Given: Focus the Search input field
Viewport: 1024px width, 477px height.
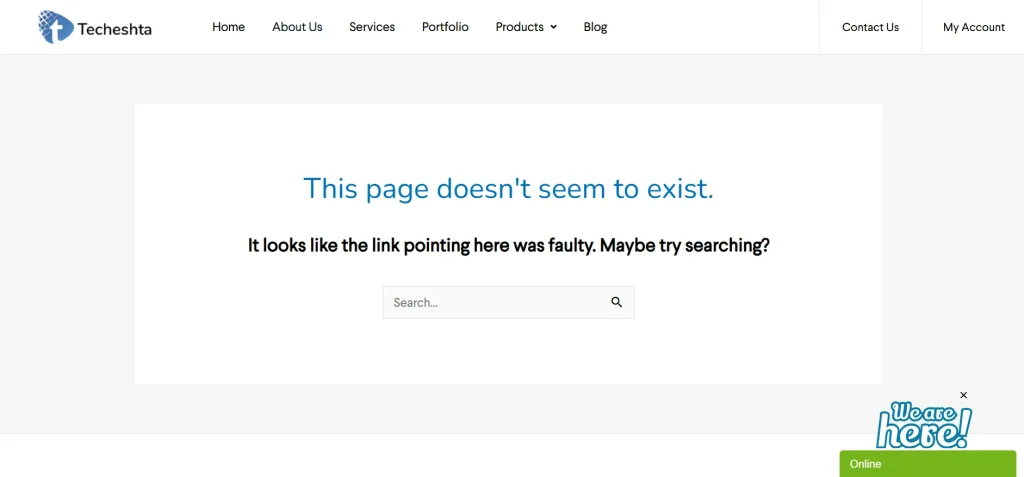Looking at the screenshot, I should pyautogui.click(x=495, y=303).
